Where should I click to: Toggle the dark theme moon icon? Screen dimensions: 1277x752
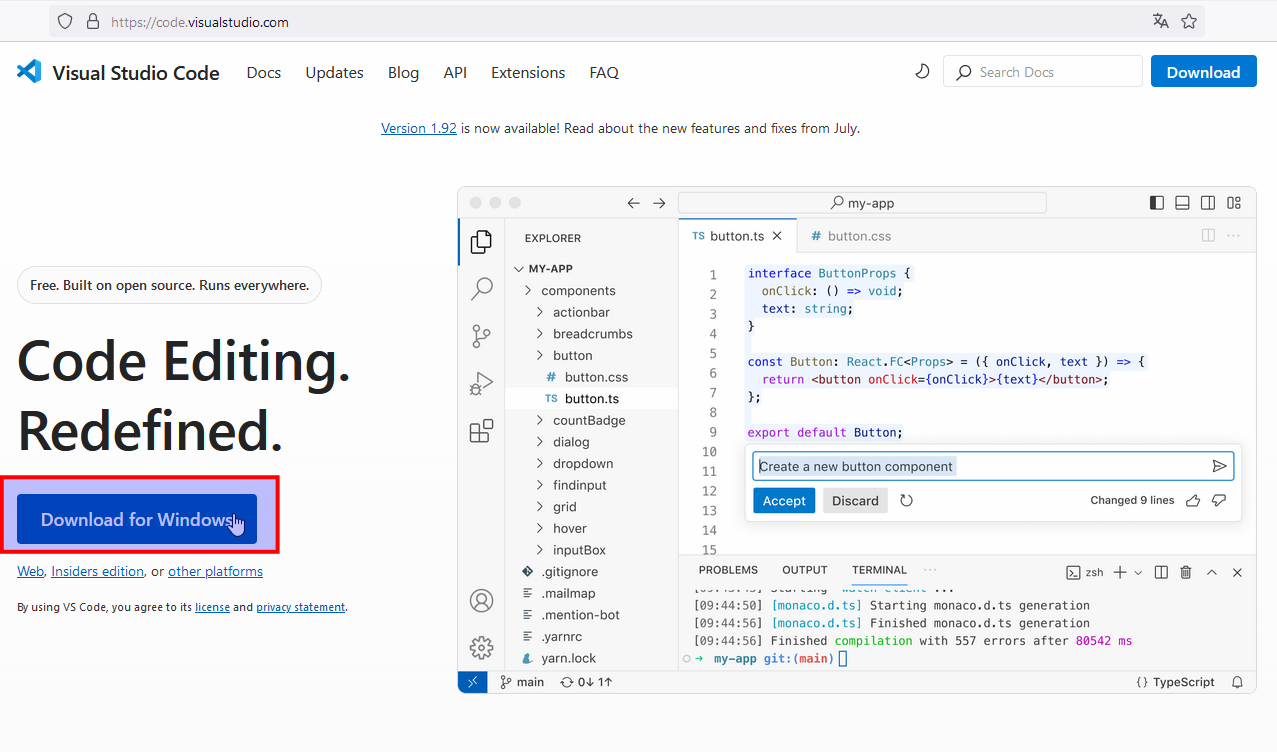pyautogui.click(x=922, y=72)
